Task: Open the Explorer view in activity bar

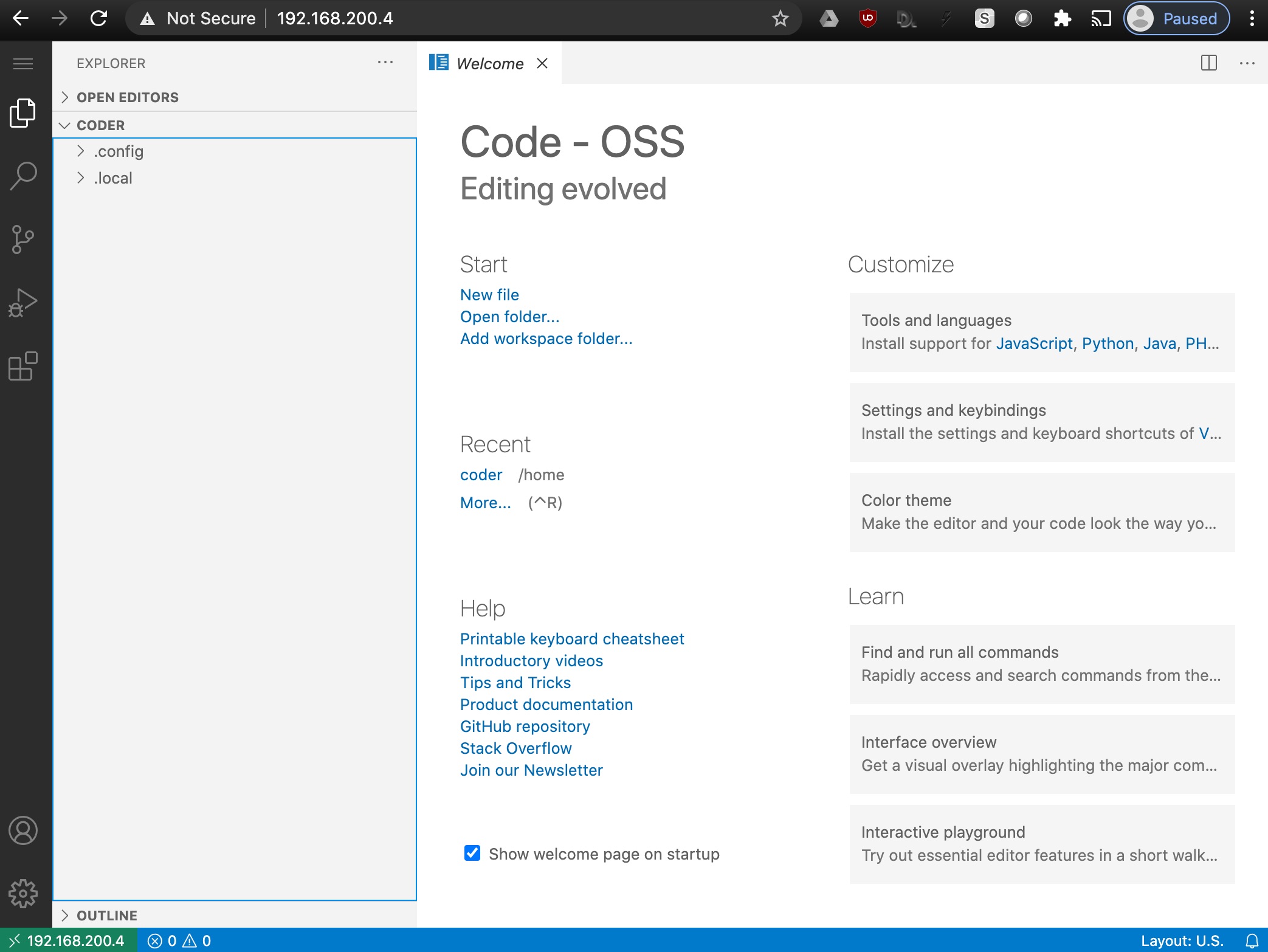Action: (x=23, y=113)
